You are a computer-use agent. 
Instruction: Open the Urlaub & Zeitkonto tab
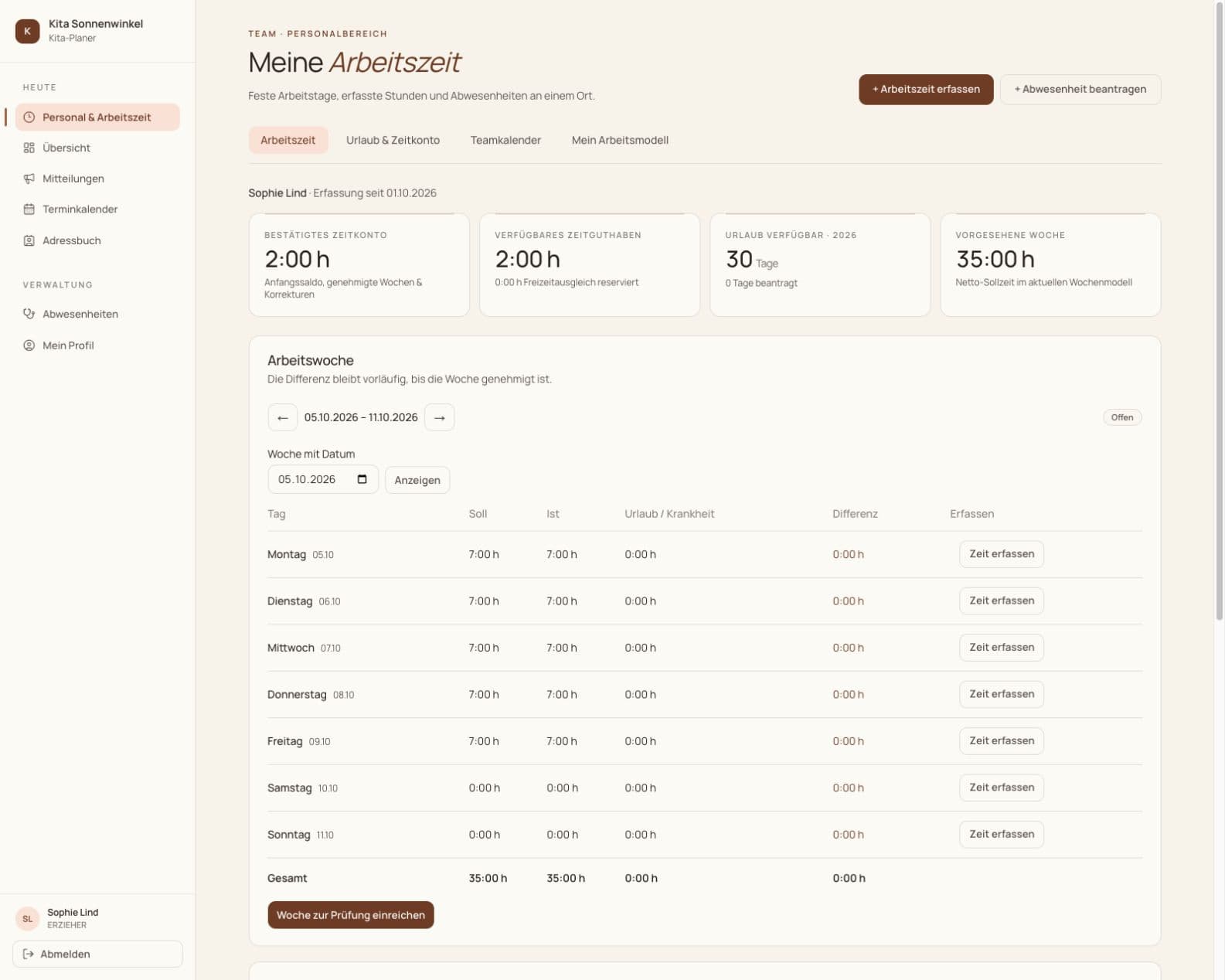(x=393, y=140)
